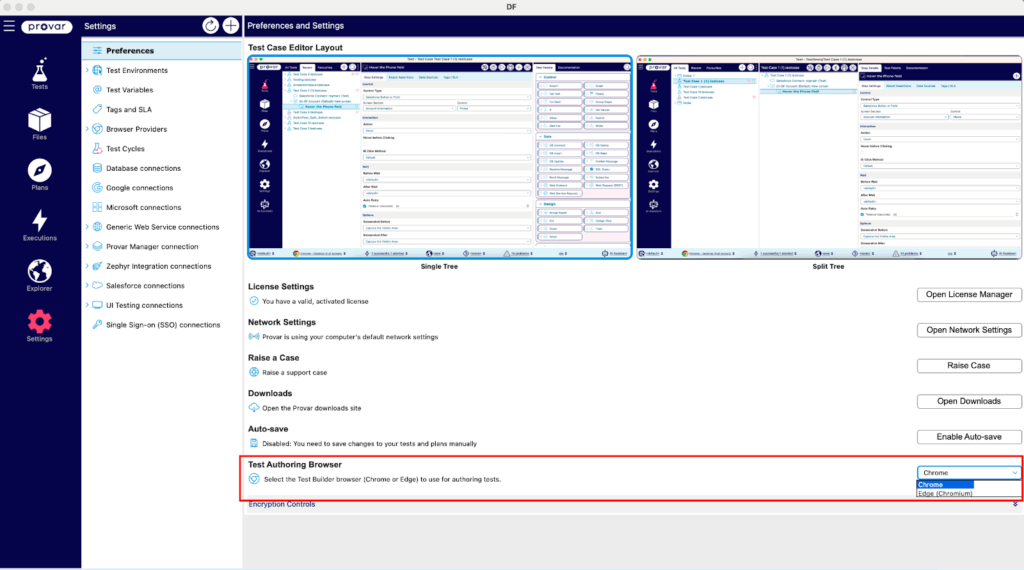Click Open License Manager button
The height and width of the screenshot is (570, 1024).
(x=968, y=294)
